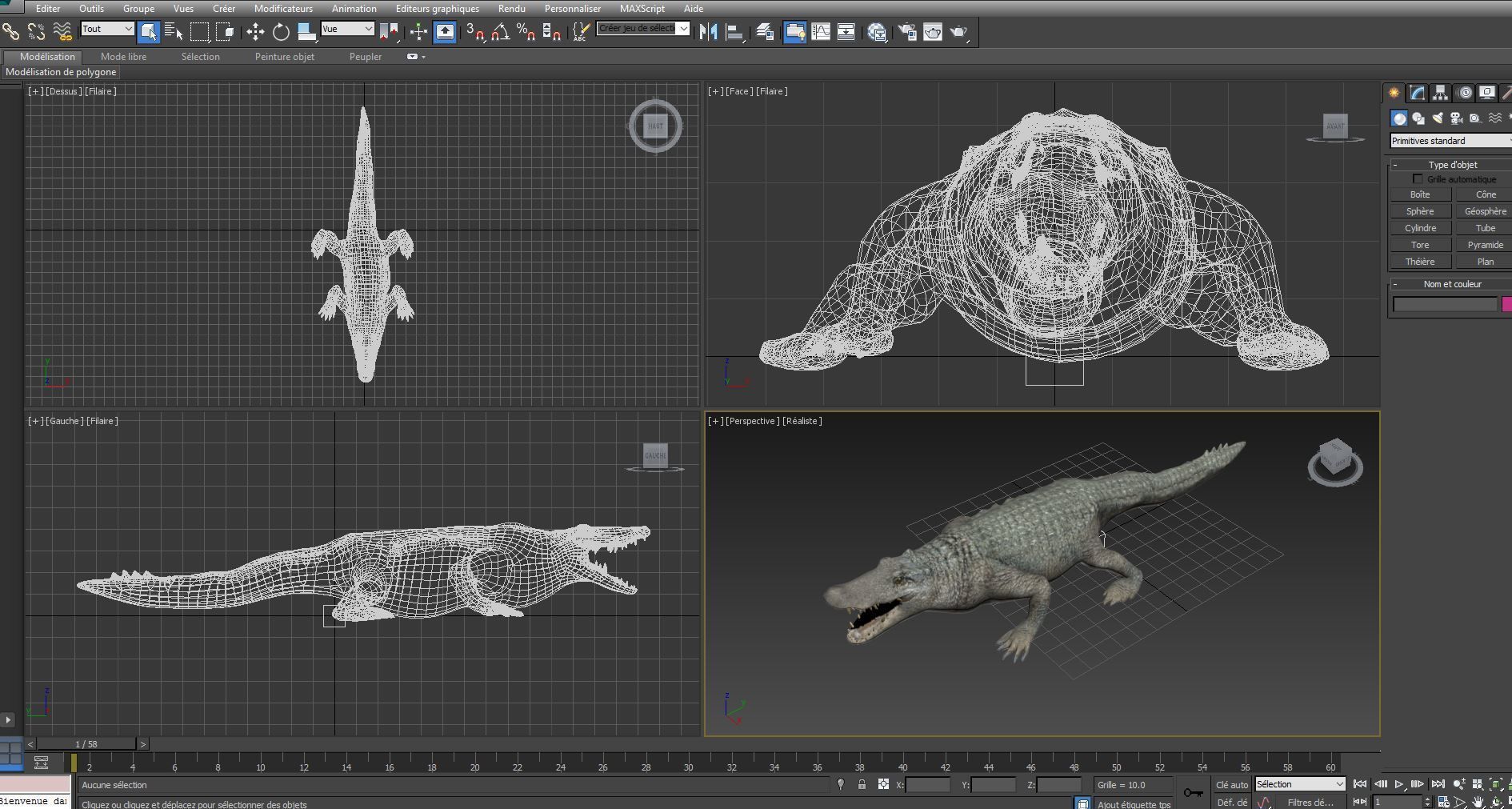
Task: Click the 'Boîte' primitive button
Action: [1420, 194]
